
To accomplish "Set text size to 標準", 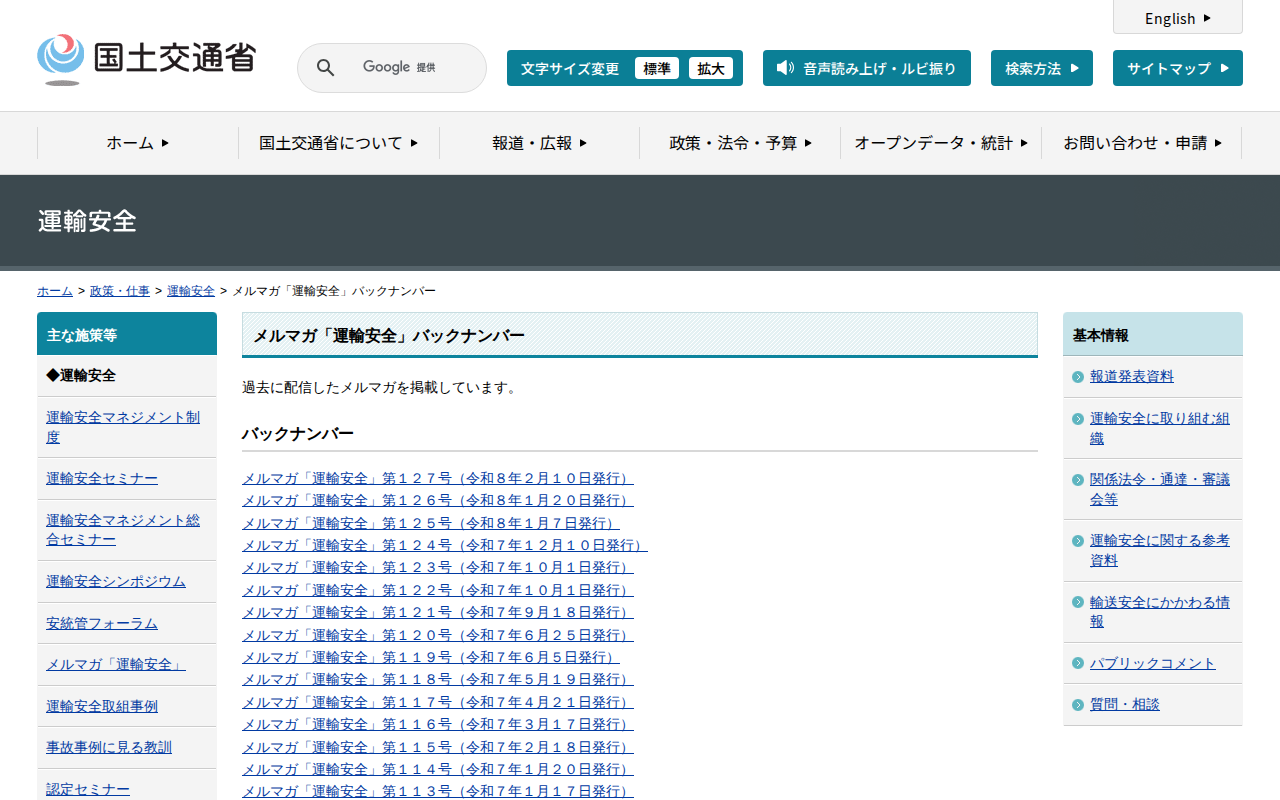I will (x=656, y=68).
